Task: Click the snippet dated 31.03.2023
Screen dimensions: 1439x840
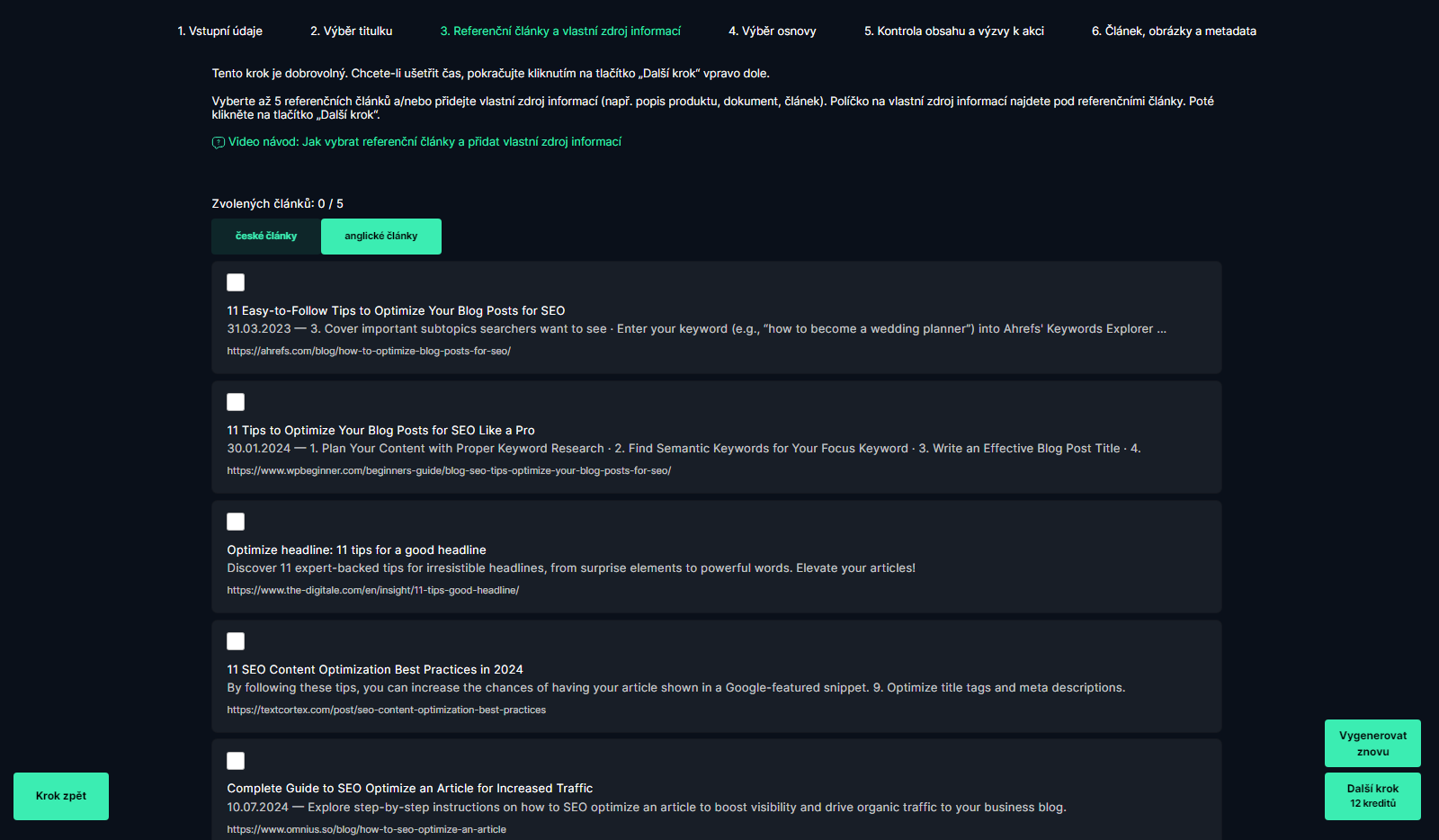Action: point(697,329)
